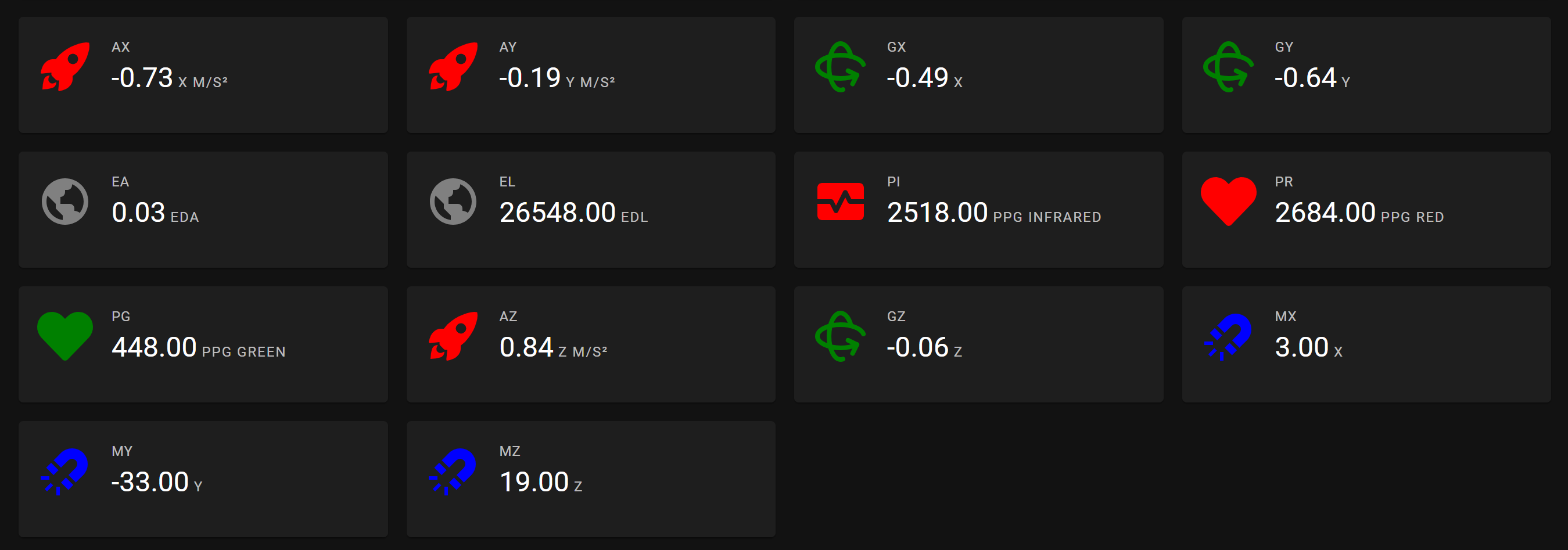
Task: Click the red heartbeat monitor icon for PI
Action: [841, 202]
